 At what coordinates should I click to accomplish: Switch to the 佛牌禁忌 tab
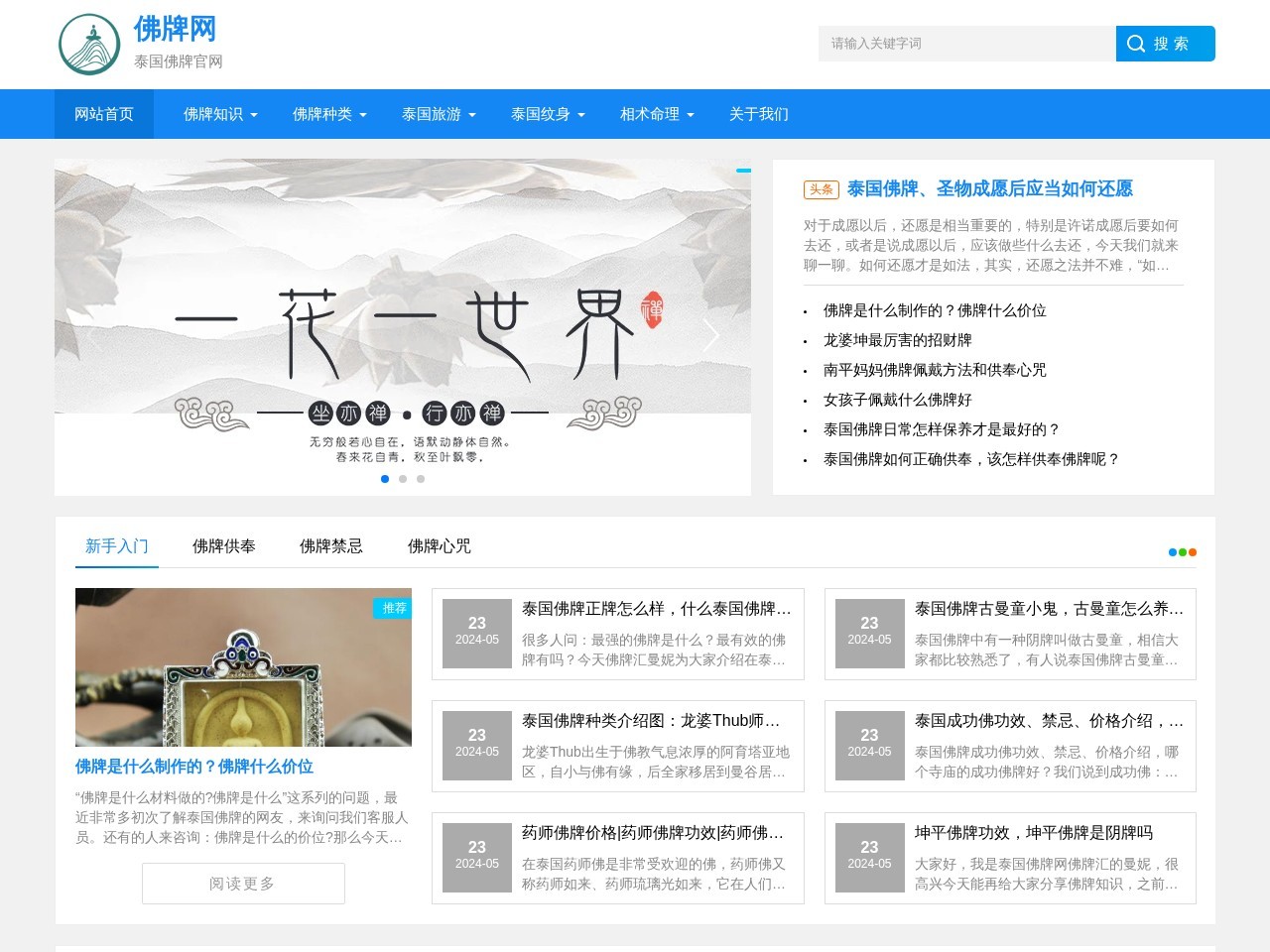point(331,546)
